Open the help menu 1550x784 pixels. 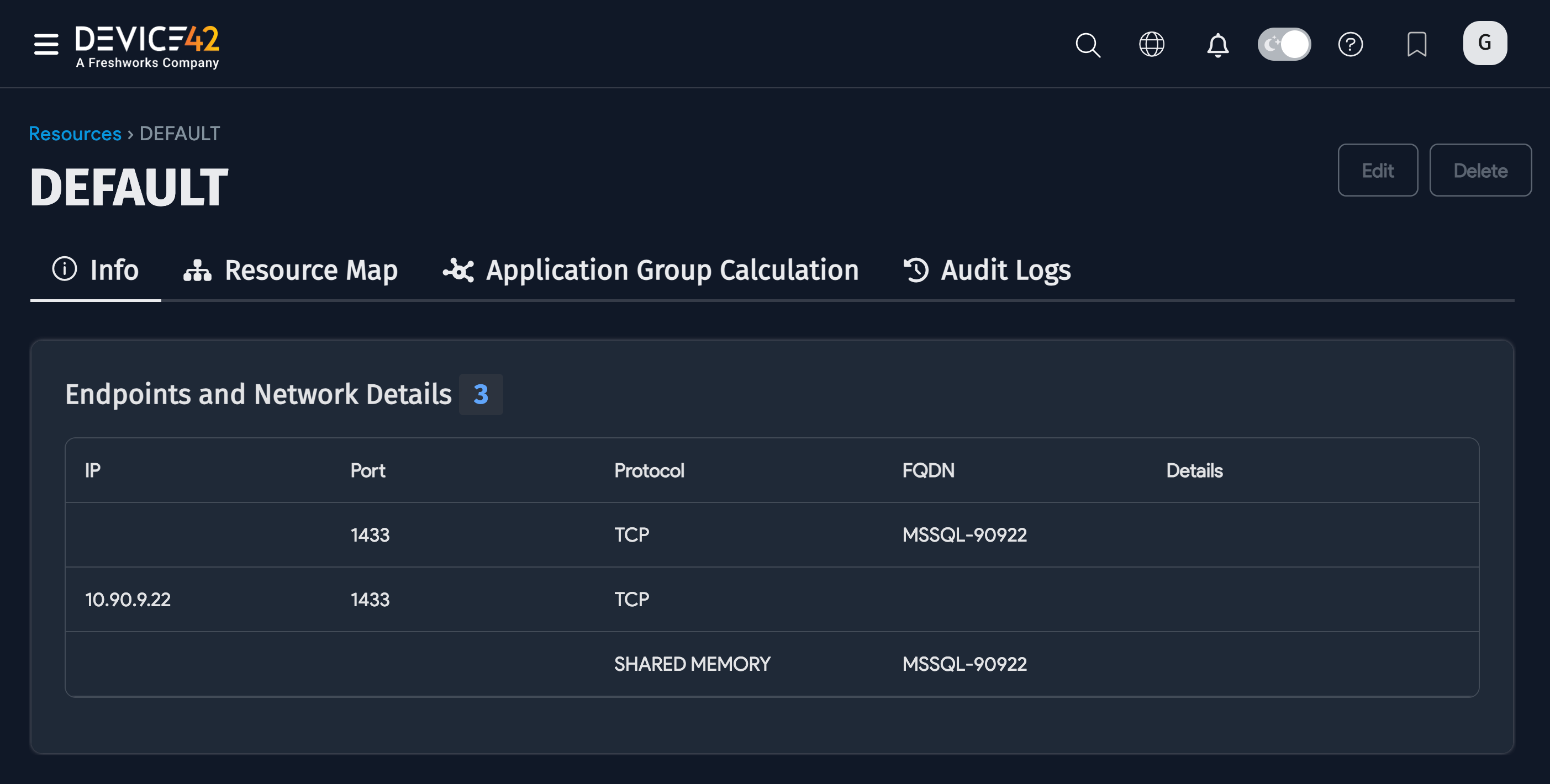(1351, 45)
